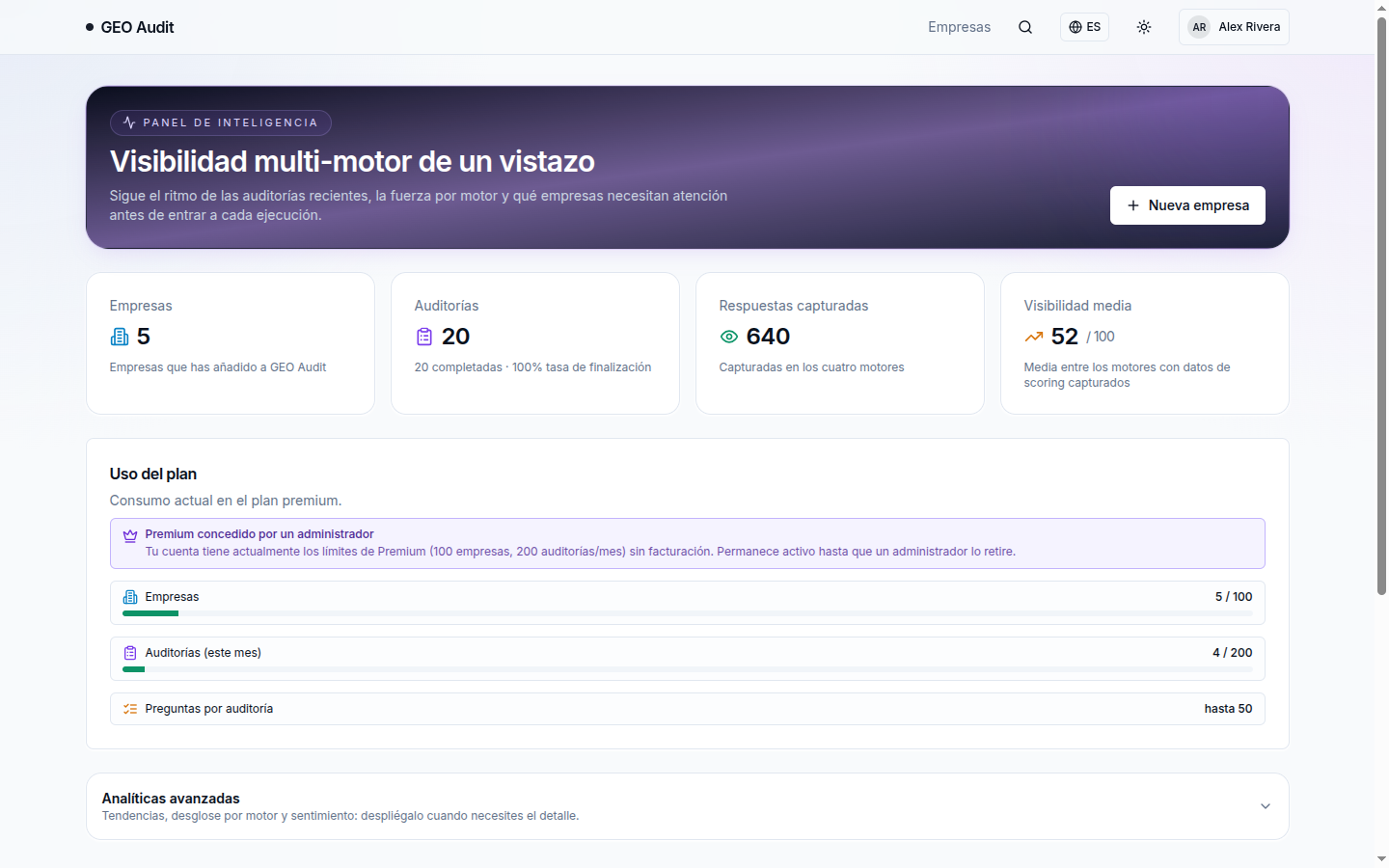Viewport: 1389px width, 868px height.
Task: Click the 'Respuestas capturadas' card label
Action: (794, 306)
